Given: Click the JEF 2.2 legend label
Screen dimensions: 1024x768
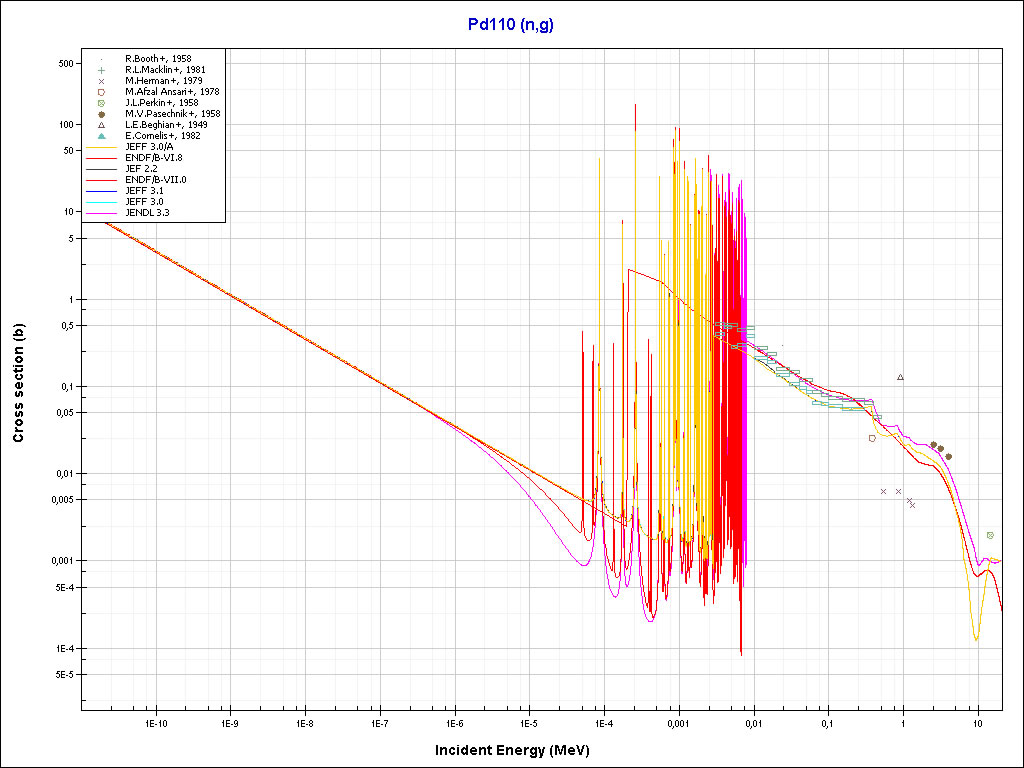Looking at the screenshot, I should pyautogui.click(x=141, y=168).
